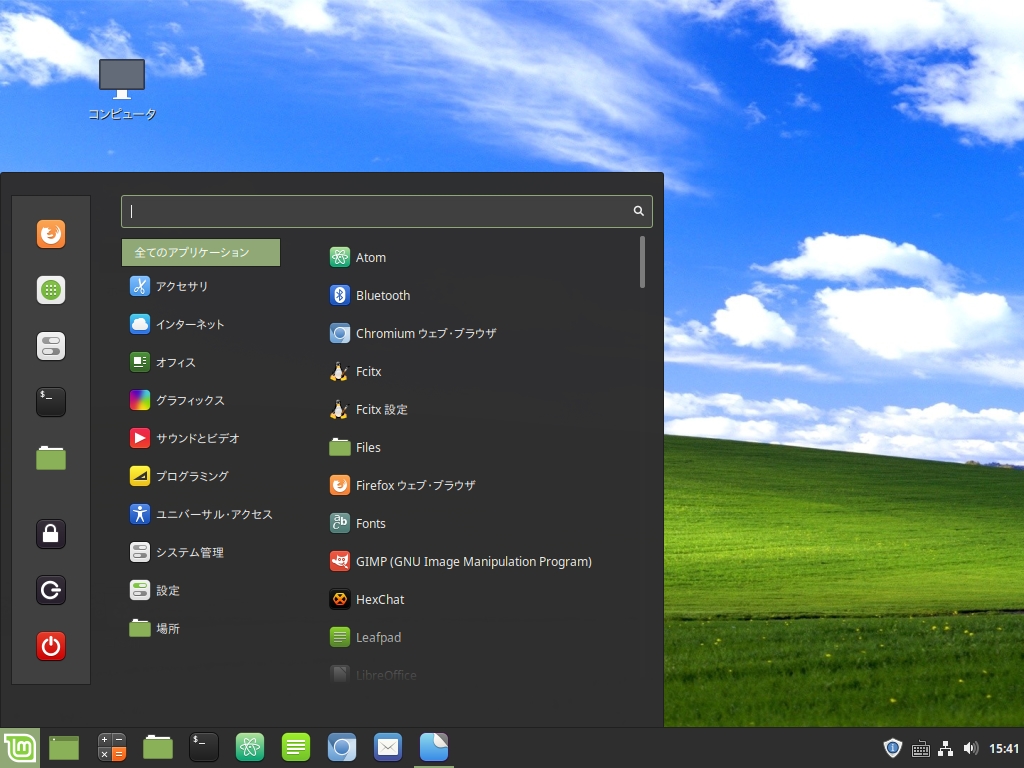Open the terminal from favorites sidebar
This screenshot has height=768, width=1024.
coord(51,402)
